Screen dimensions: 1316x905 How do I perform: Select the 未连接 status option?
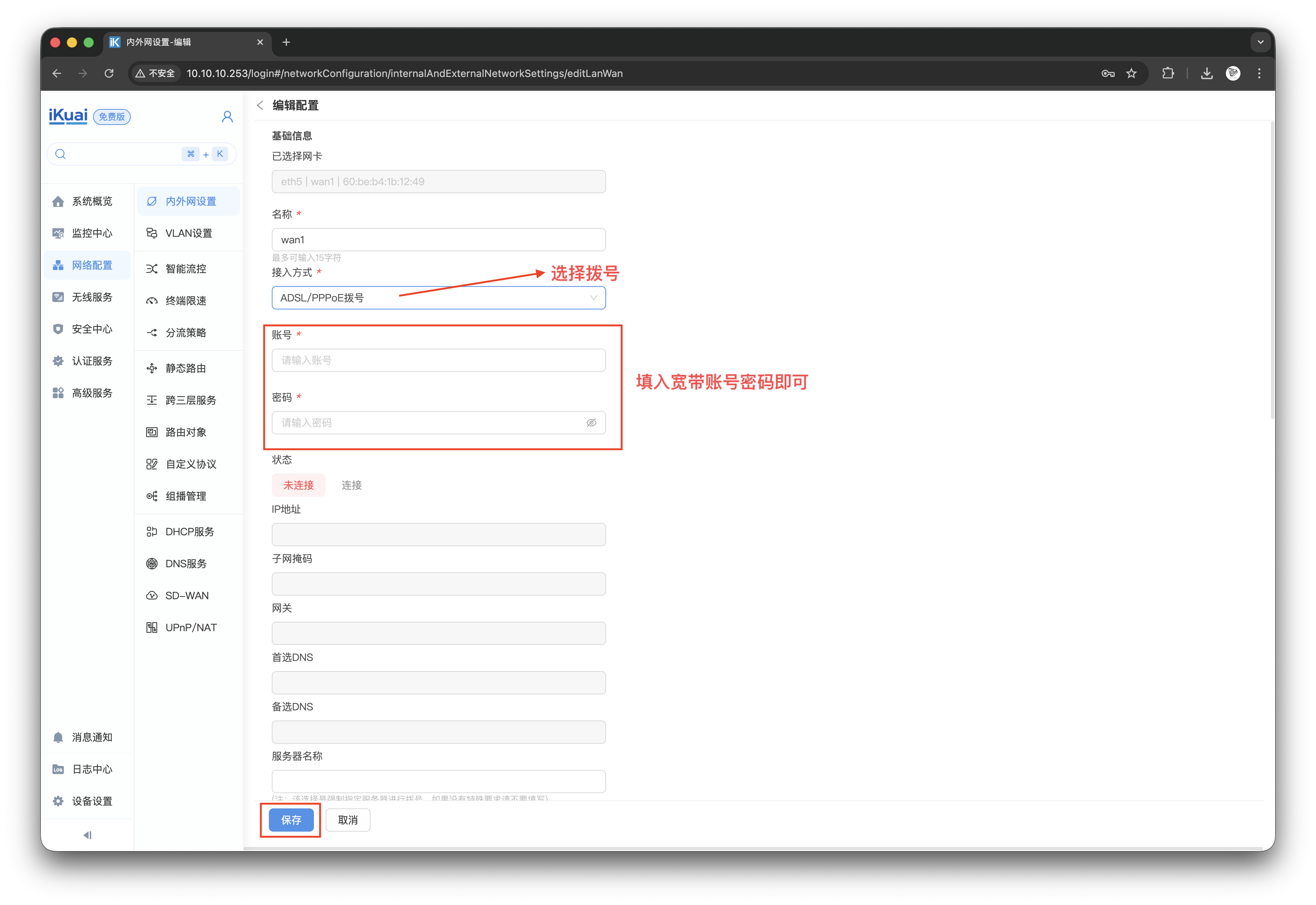[298, 486]
